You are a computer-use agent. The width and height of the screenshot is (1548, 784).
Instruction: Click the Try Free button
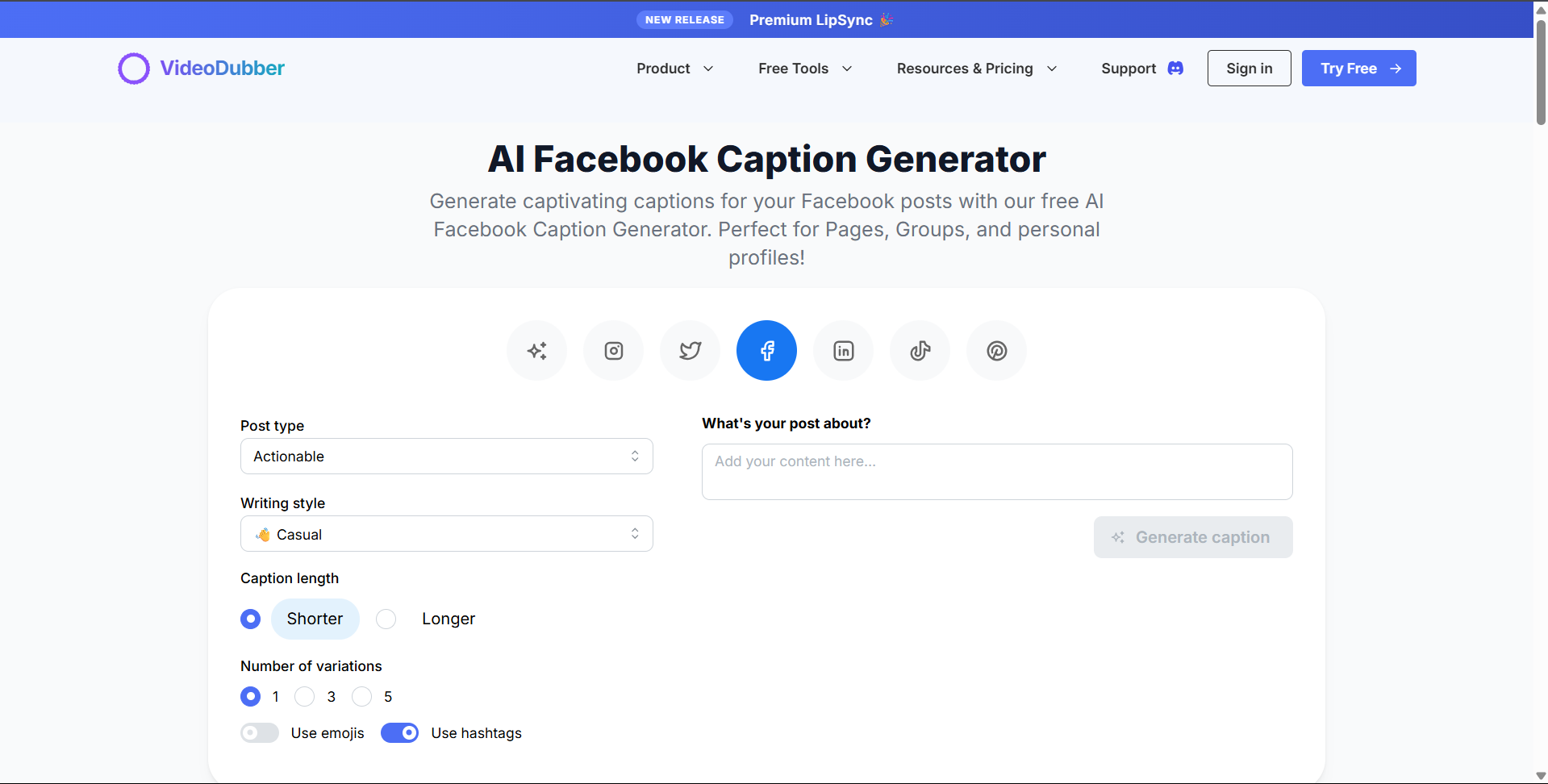1359,69
